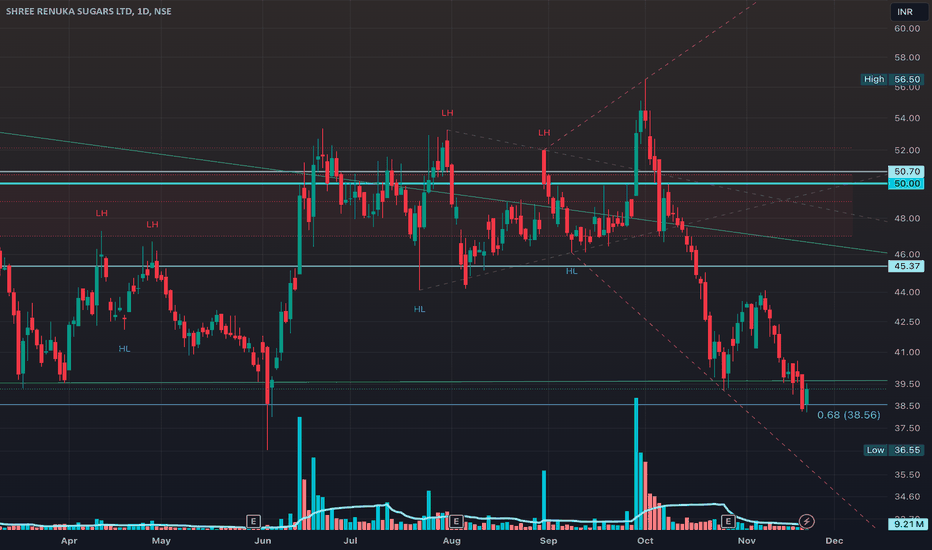Click the Low 36.55 price tag
This screenshot has width=932, height=550.
[893, 450]
